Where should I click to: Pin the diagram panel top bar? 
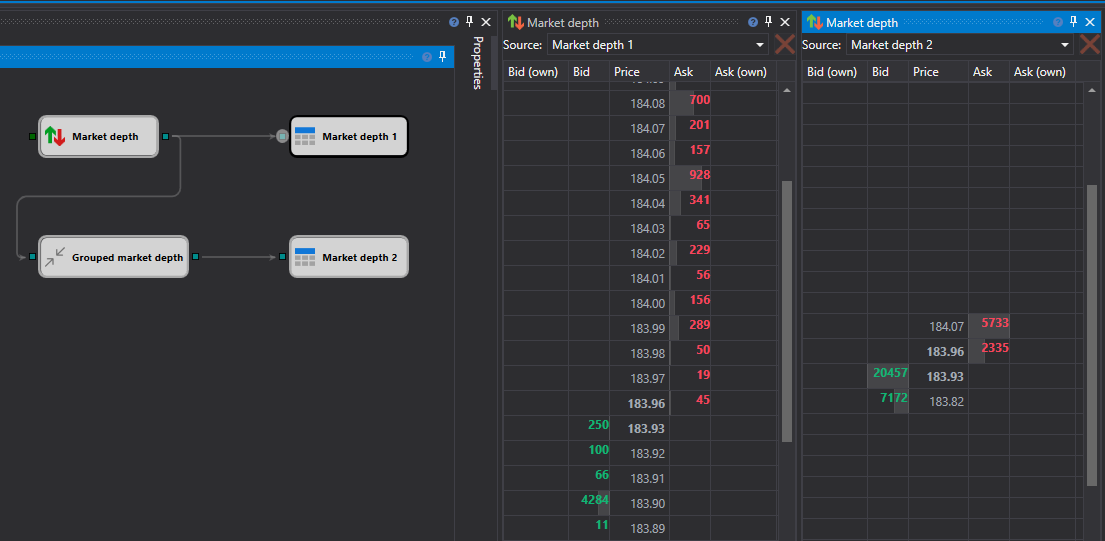(x=469, y=22)
